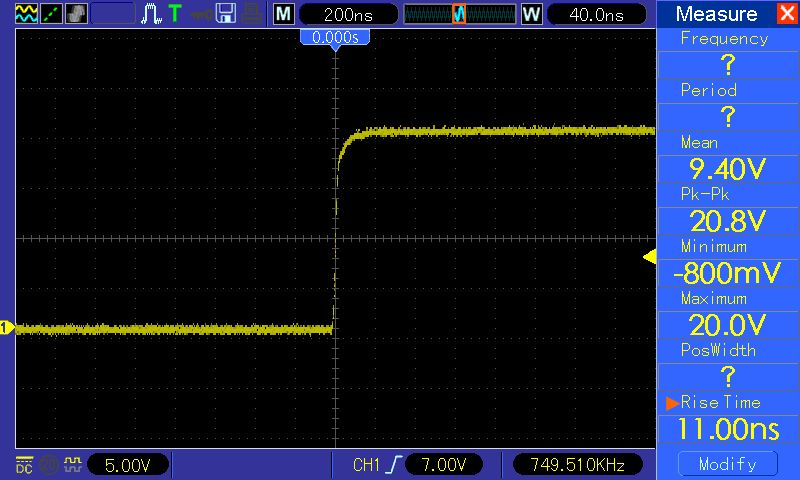This screenshot has width=800, height=480.
Task: Click the pulse waveform acquisition icon
Action: click(151, 14)
